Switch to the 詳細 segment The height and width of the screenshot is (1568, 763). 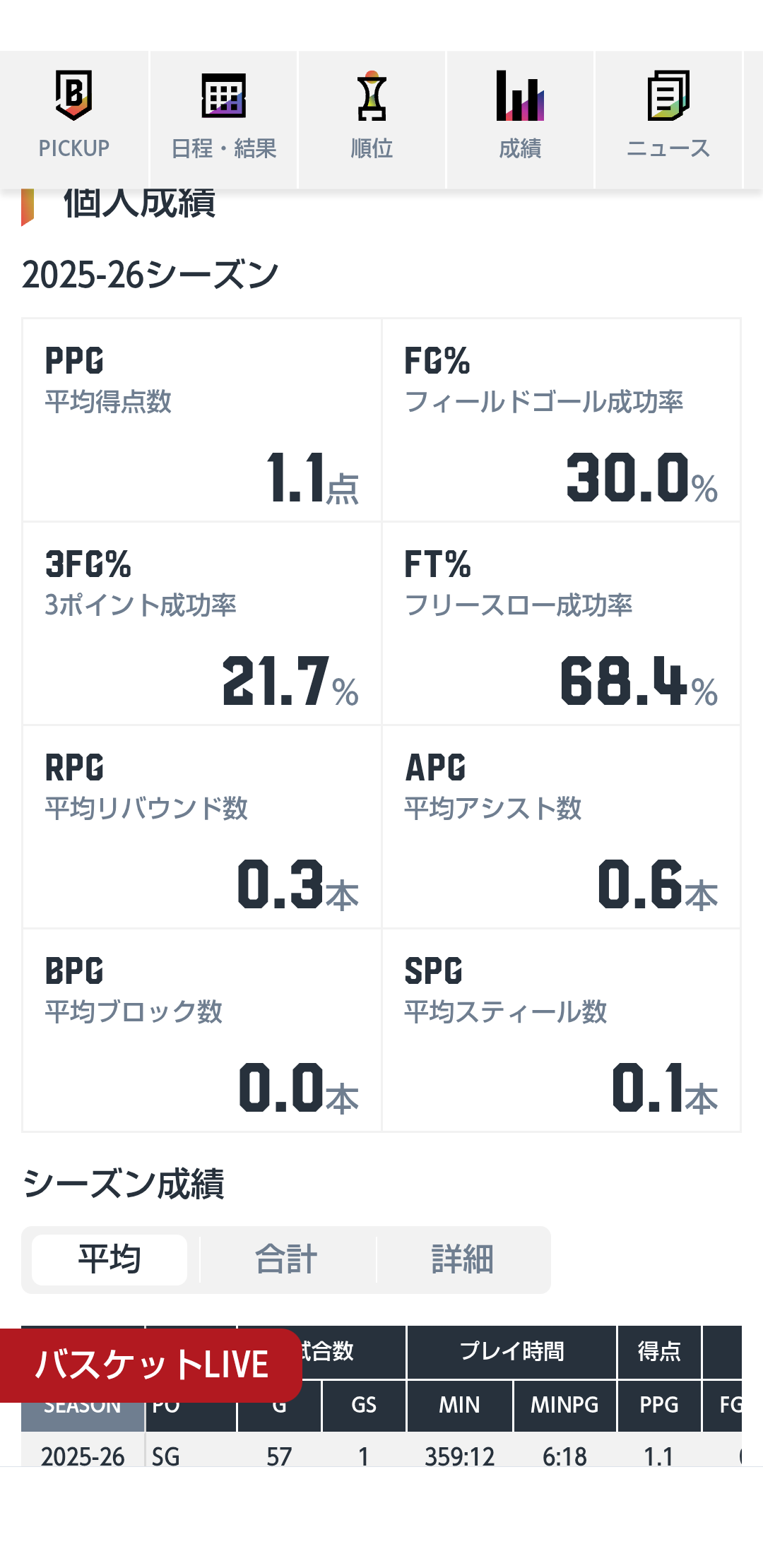(463, 1259)
